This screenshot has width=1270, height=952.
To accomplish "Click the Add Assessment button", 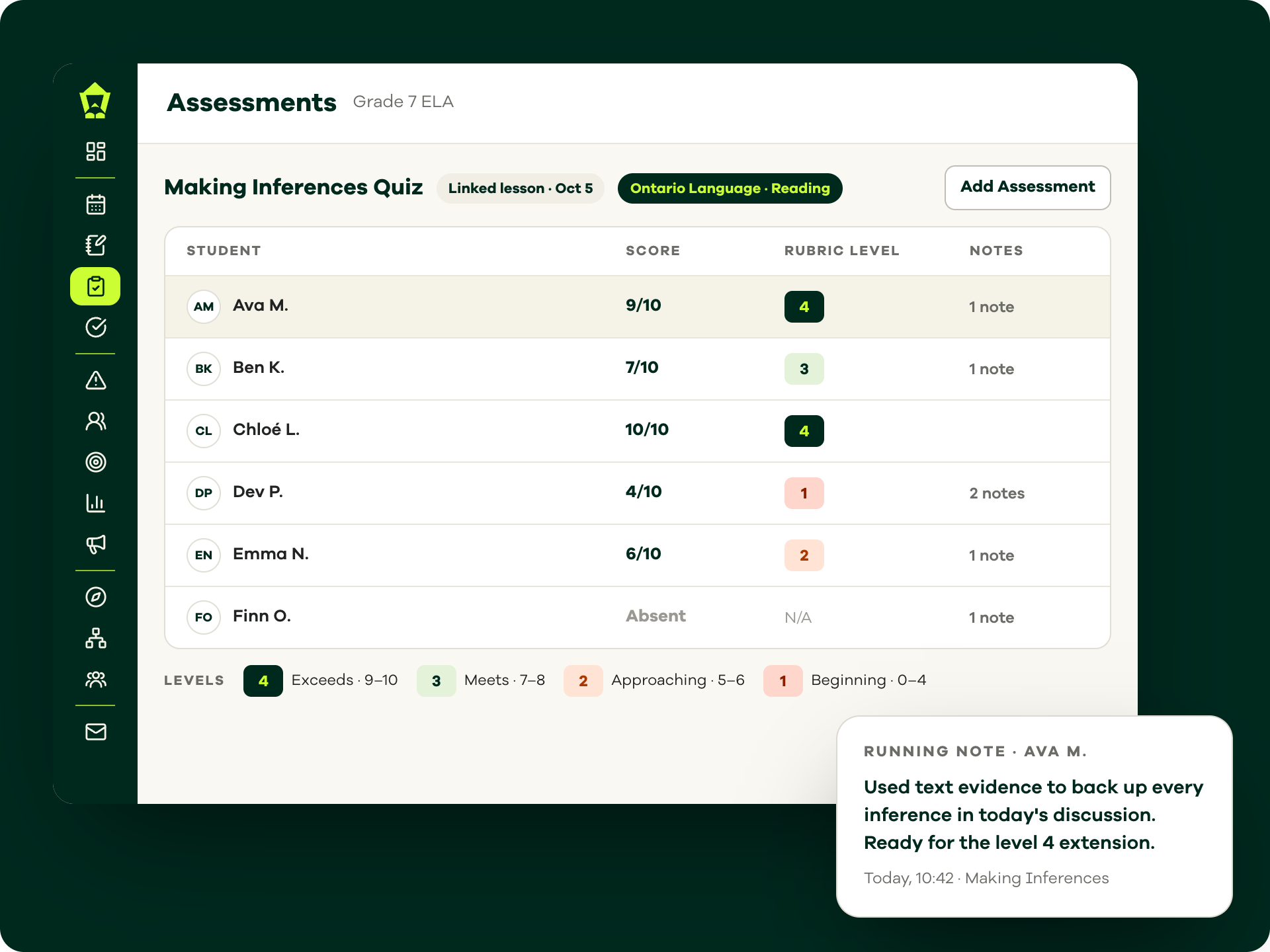I will tap(1027, 187).
